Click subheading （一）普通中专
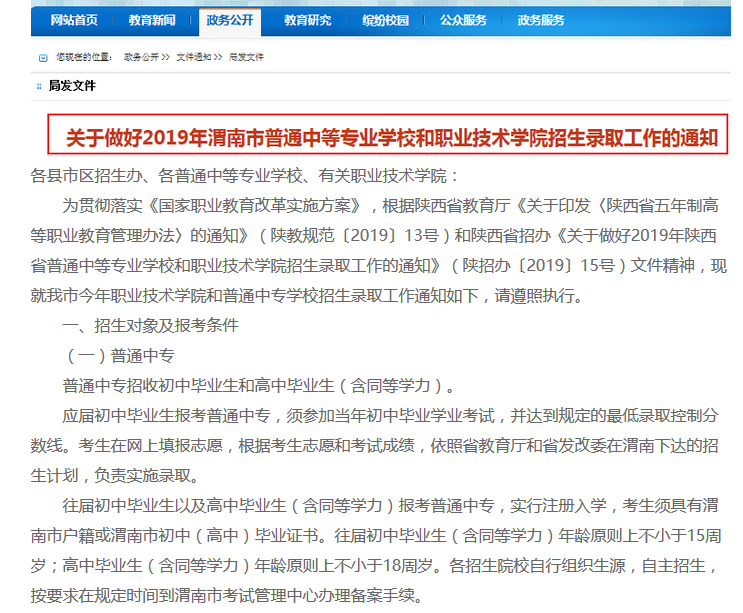This screenshot has width=743, height=613. pyautogui.click(x=118, y=355)
